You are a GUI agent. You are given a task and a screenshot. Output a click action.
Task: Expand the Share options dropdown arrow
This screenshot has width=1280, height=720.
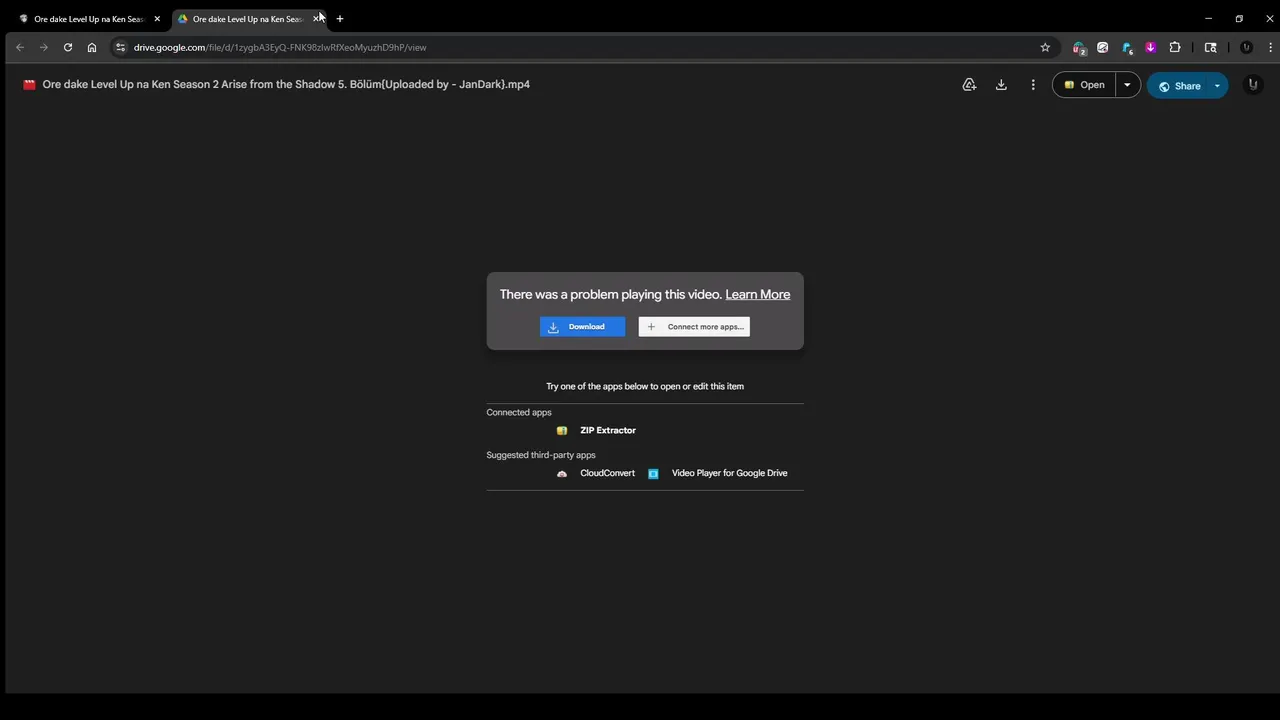(1217, 86)
